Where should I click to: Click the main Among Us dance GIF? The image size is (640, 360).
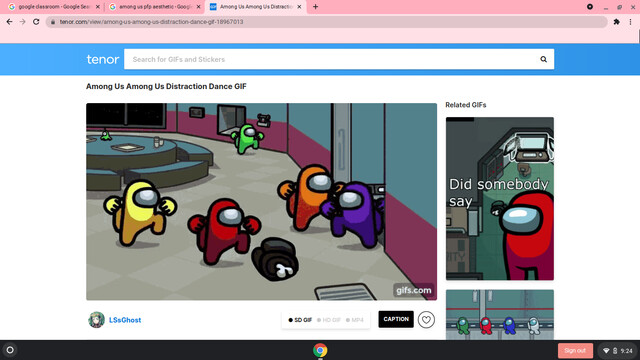[261, 202]
